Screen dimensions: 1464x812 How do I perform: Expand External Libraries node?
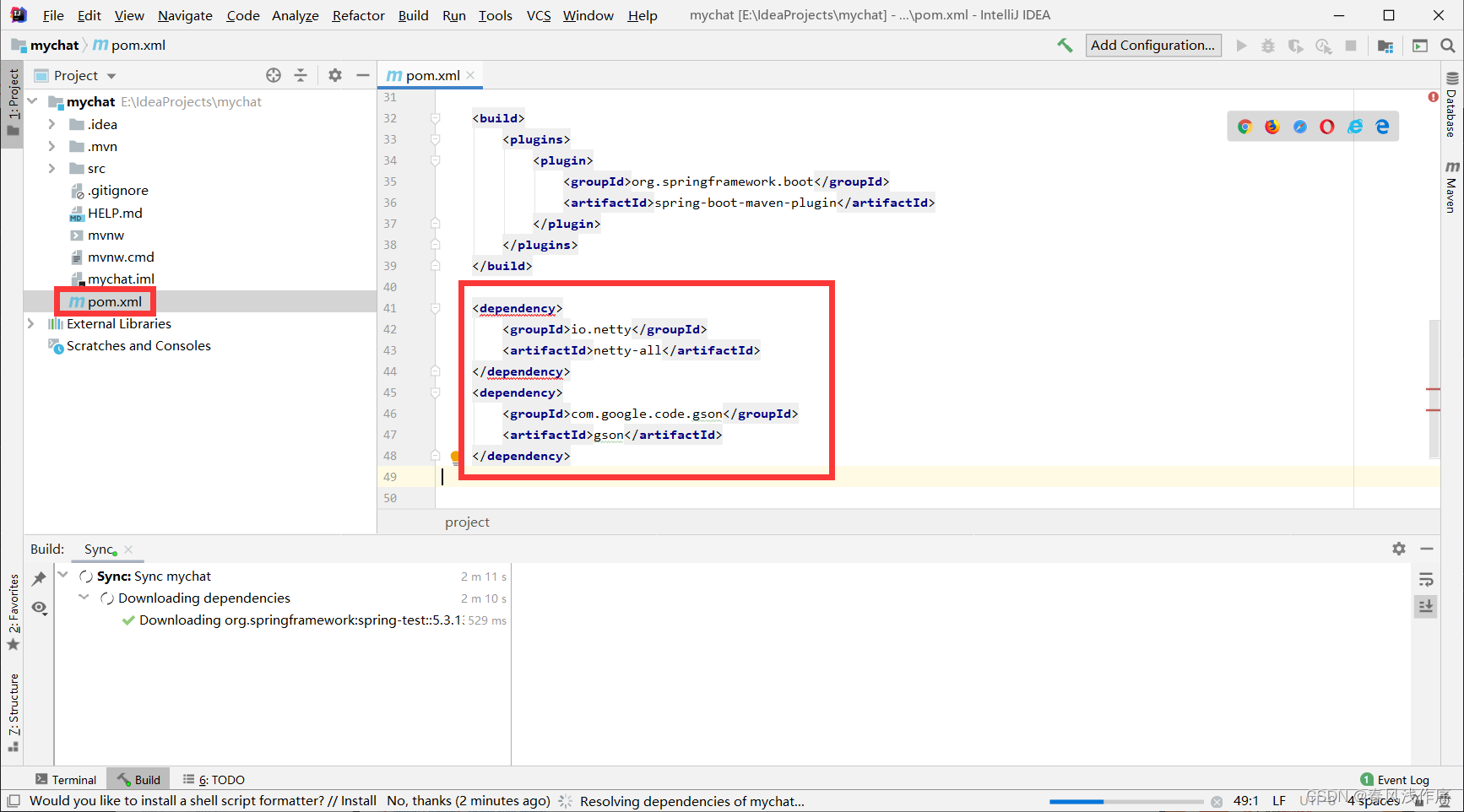click(x=31, y=323)
